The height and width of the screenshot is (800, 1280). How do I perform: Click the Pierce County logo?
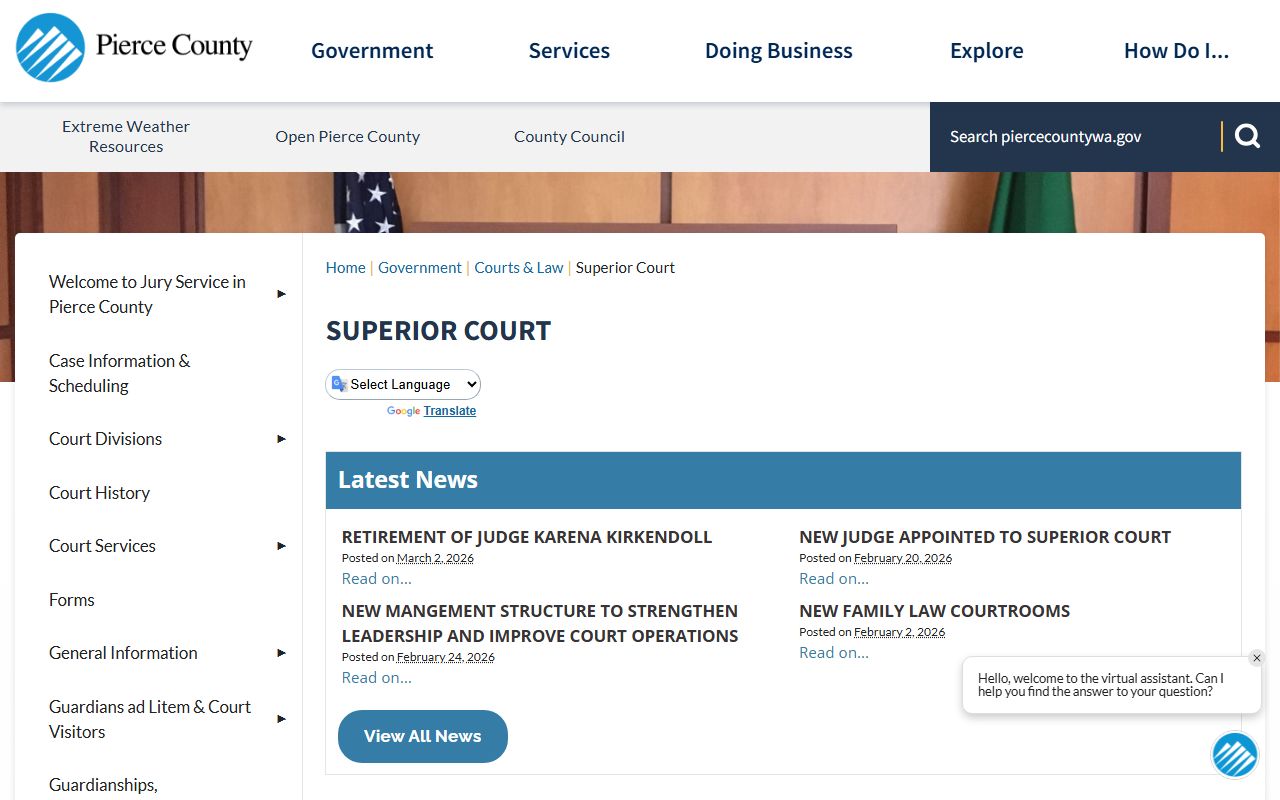point(134,47)
